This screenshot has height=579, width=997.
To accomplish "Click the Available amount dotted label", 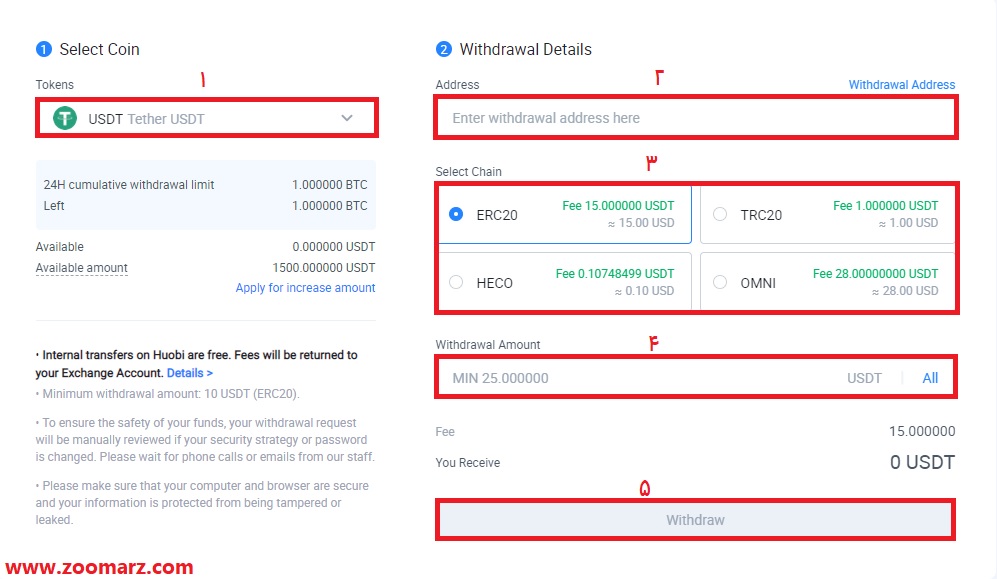I will point(81,268).
